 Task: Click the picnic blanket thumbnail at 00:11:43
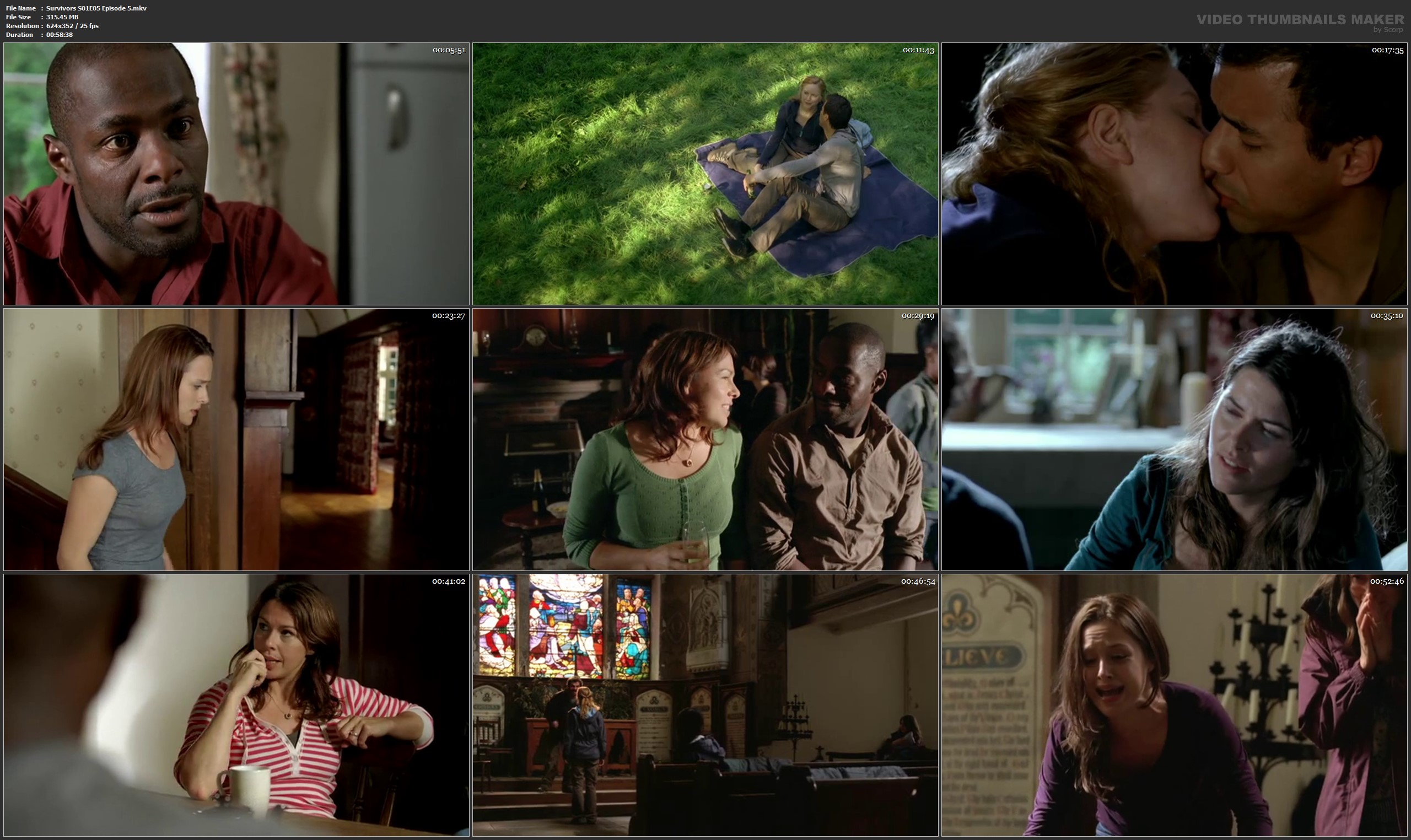[x=705, y=174]
